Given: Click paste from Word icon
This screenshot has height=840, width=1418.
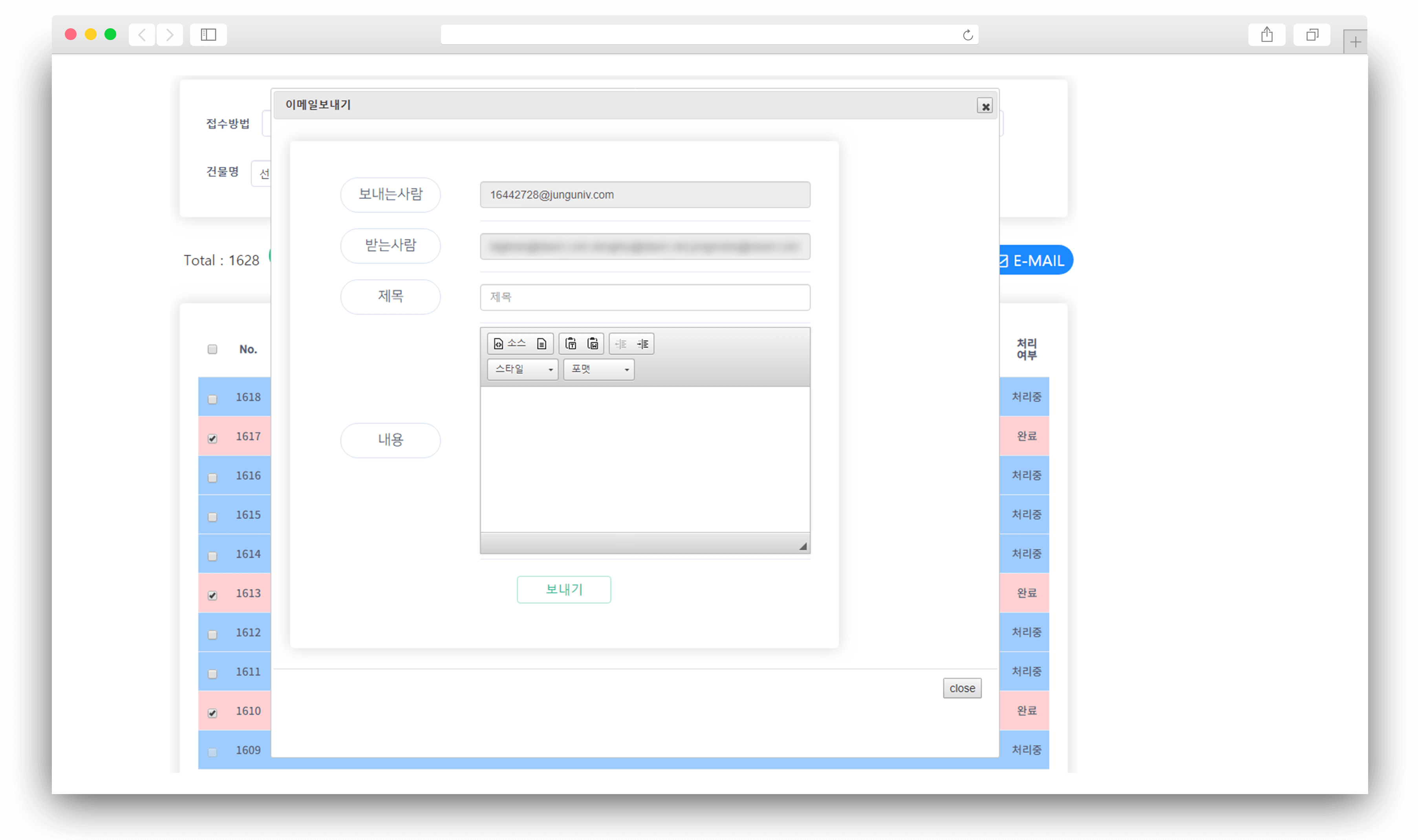Looking at the screenshot, I should 593,343.
